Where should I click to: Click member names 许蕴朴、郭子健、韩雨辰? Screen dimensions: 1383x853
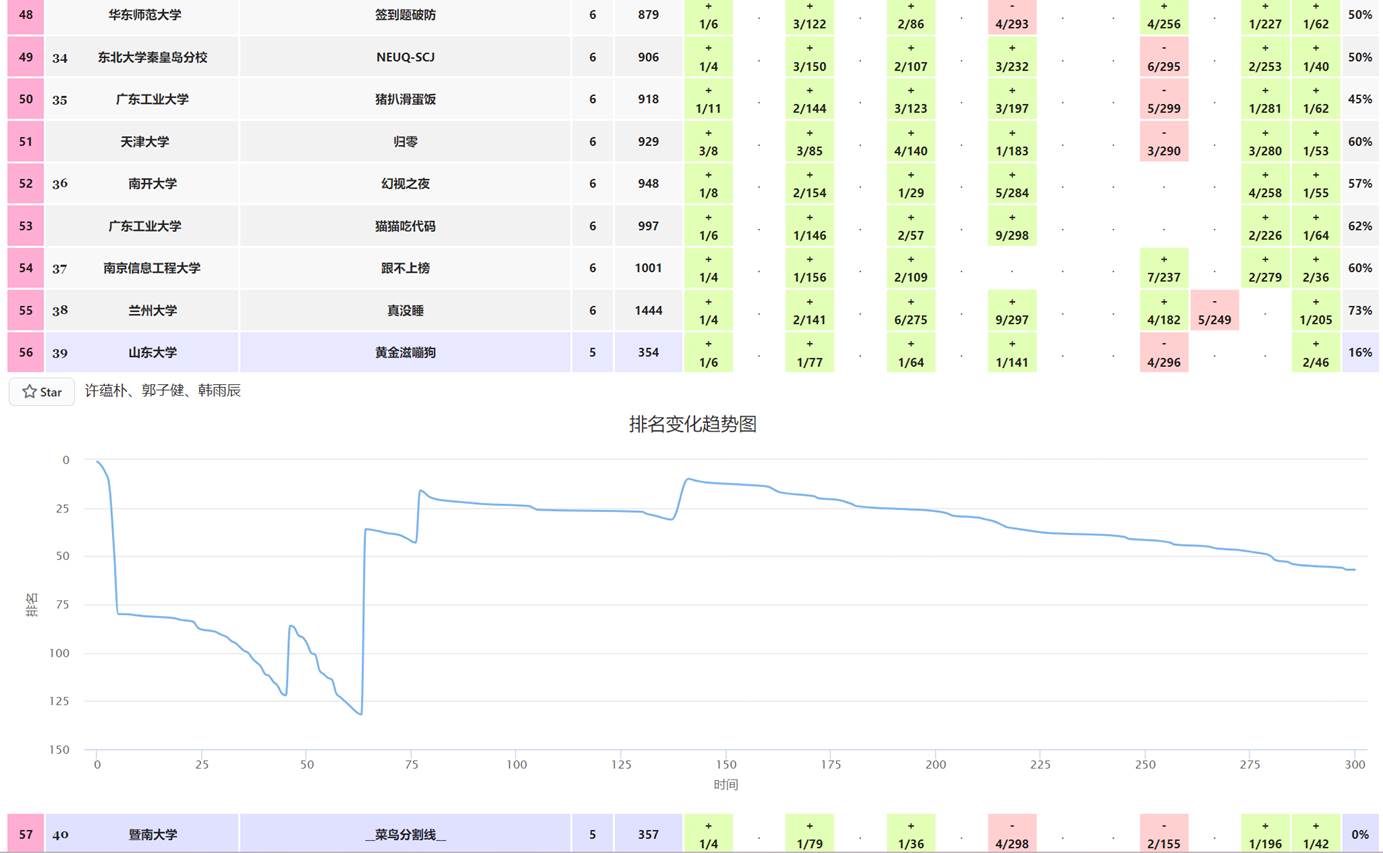(x=162, y=391)
